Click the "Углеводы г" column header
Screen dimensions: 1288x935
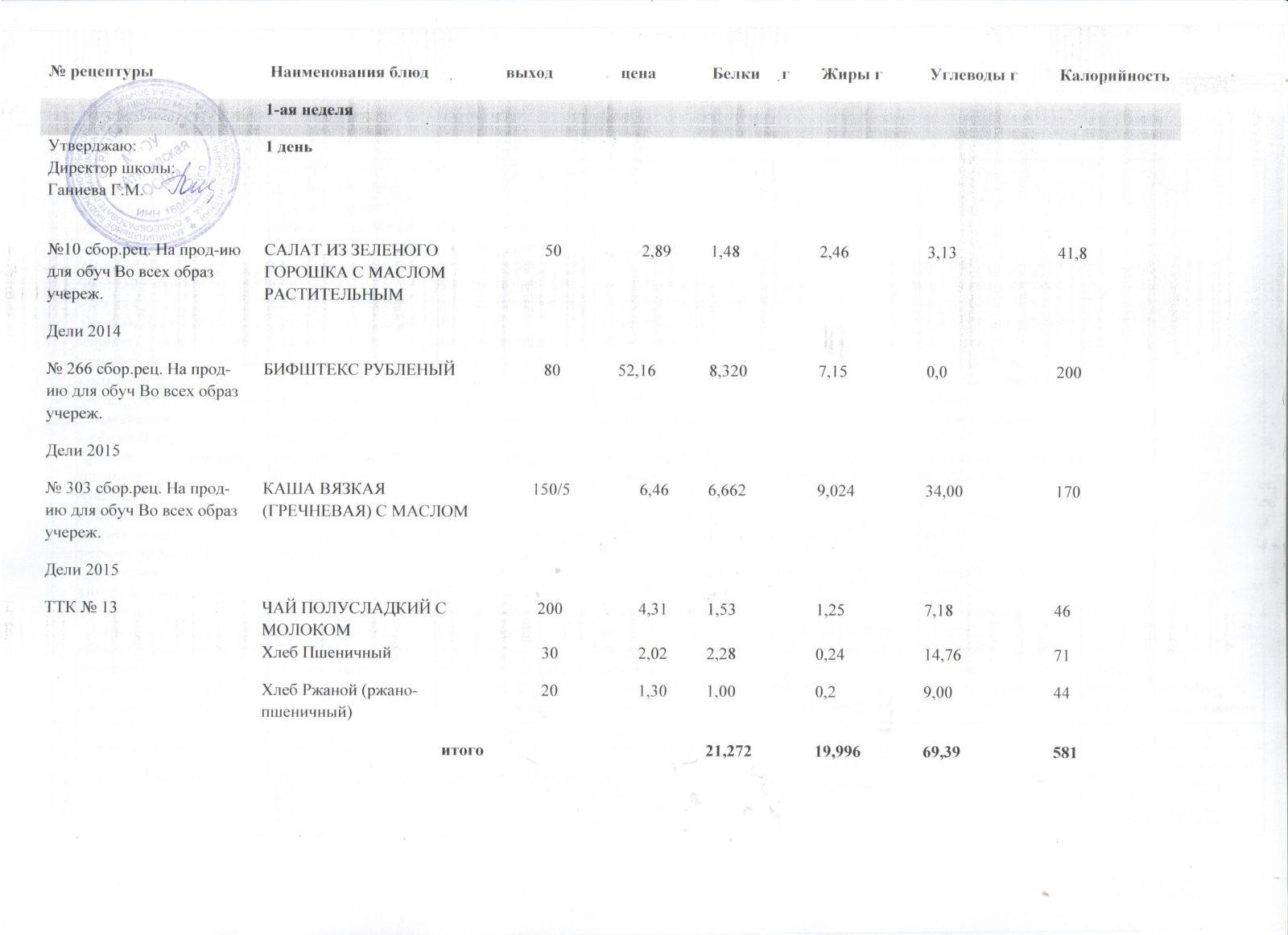(974, 75)
